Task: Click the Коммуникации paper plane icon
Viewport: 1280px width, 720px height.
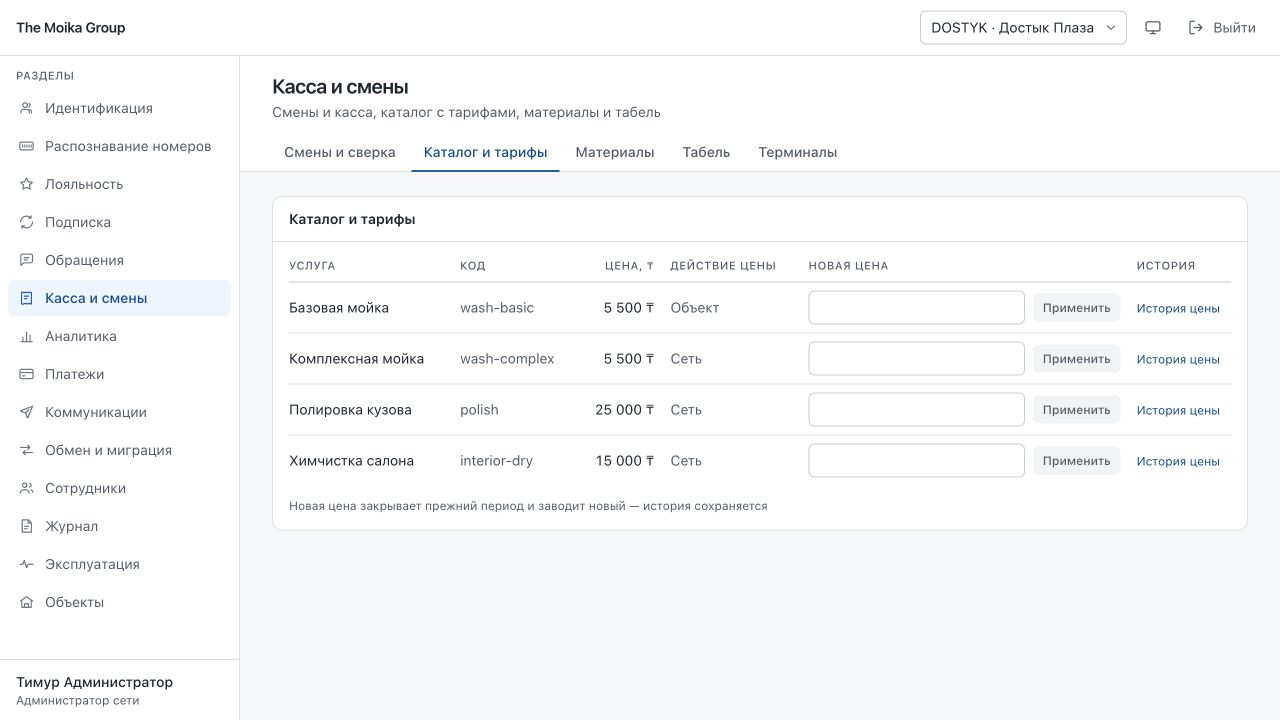Action: (27, 412)
